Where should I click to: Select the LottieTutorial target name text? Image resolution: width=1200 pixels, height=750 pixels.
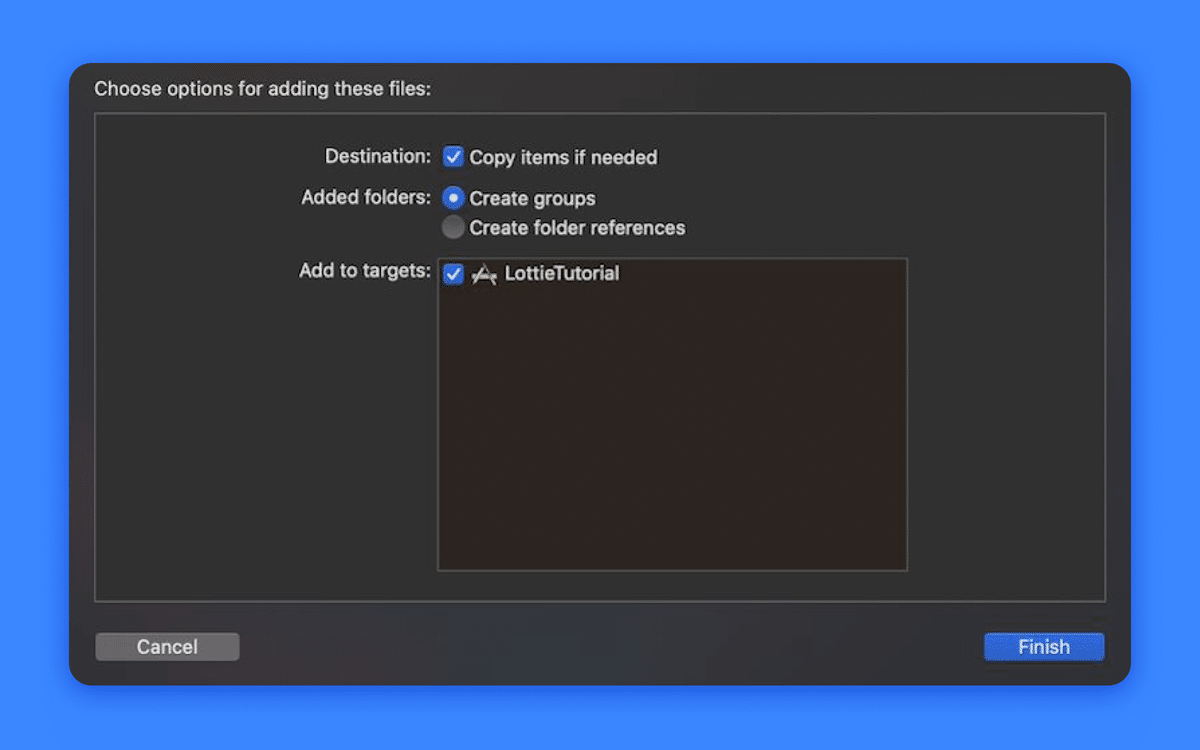tap(561, 273)
